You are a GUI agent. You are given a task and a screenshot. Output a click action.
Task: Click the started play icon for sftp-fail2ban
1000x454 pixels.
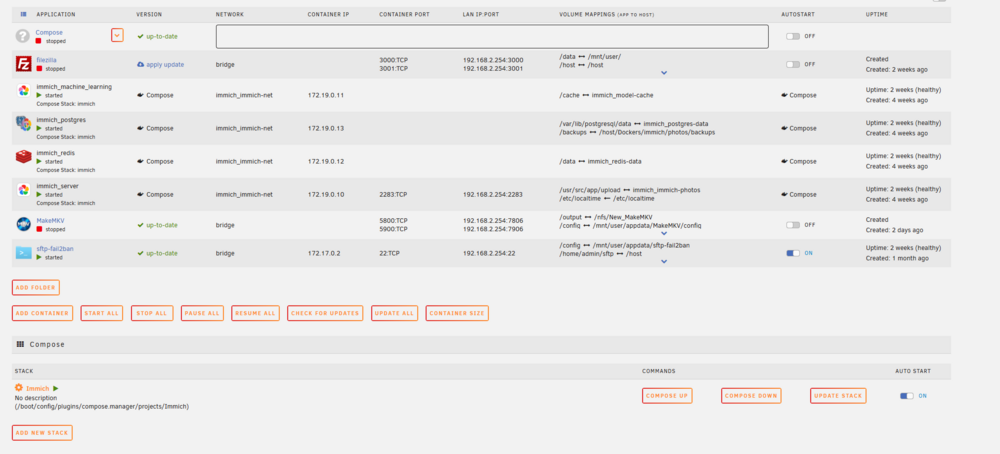point(39,257)
